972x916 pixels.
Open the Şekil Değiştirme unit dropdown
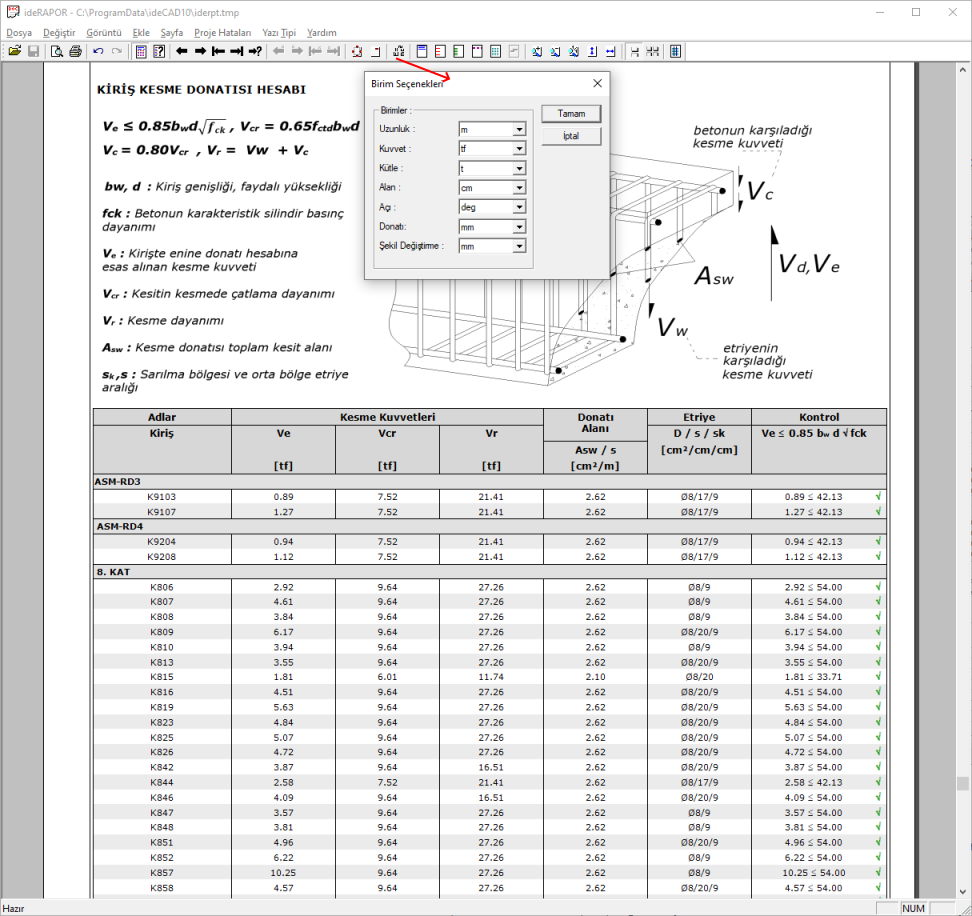[x=519, y=246]
